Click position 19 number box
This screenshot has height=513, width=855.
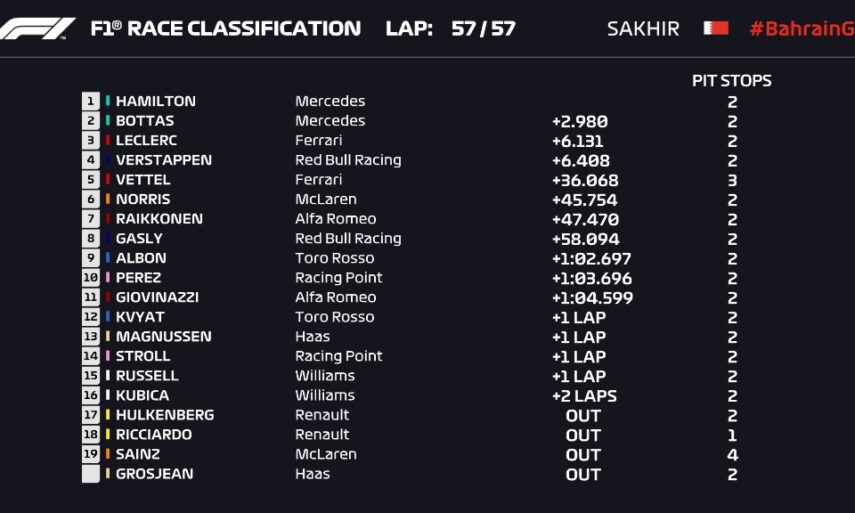pyautogui.click(x=91, y=454)
